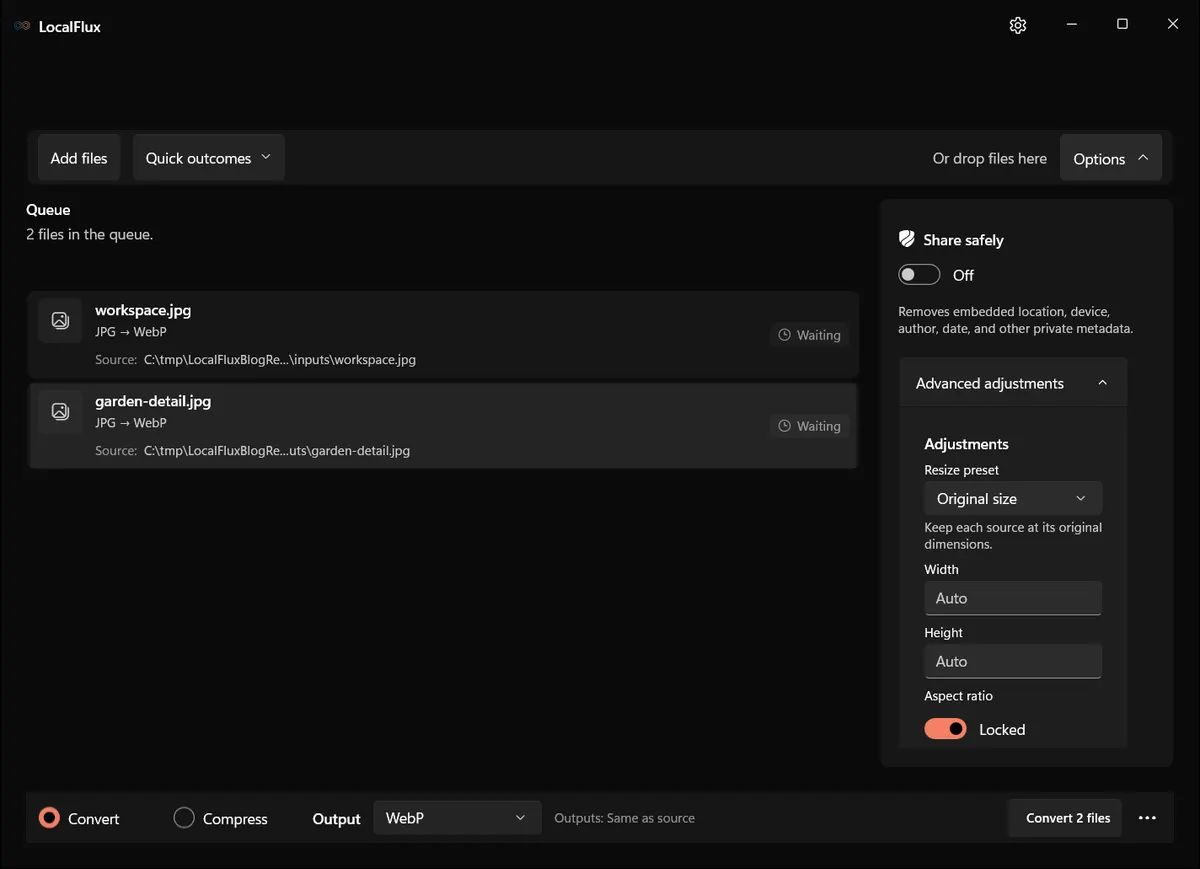Turn on the Share safely toggle
1200x869 pixels.
pos(919,275)
